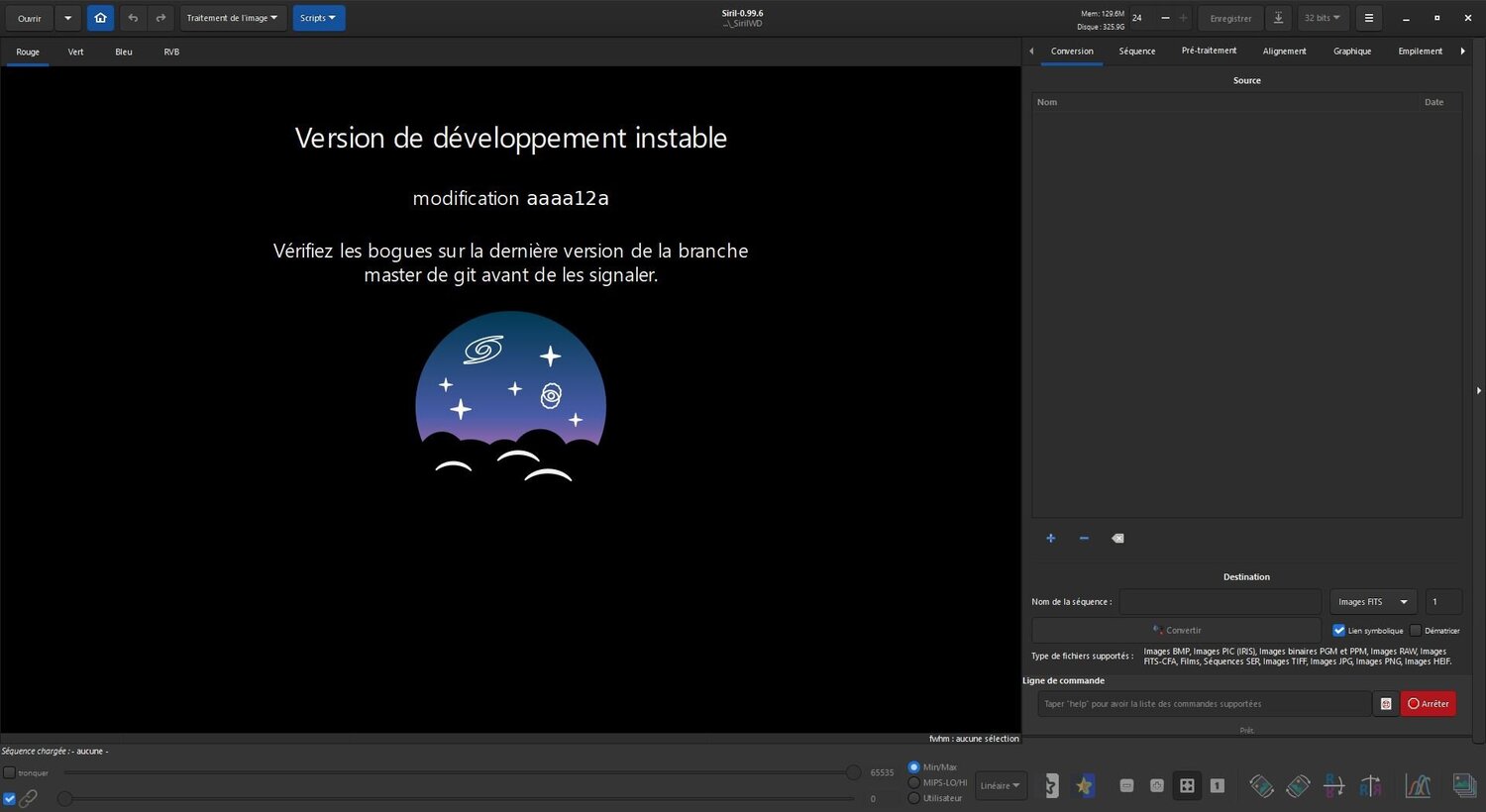
Task: Open the histogram tool icon
Action: click(x=1418, y=786)
